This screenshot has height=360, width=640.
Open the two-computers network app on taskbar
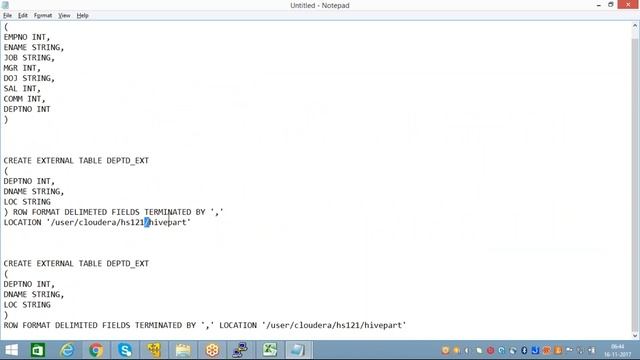coord(241,350)
